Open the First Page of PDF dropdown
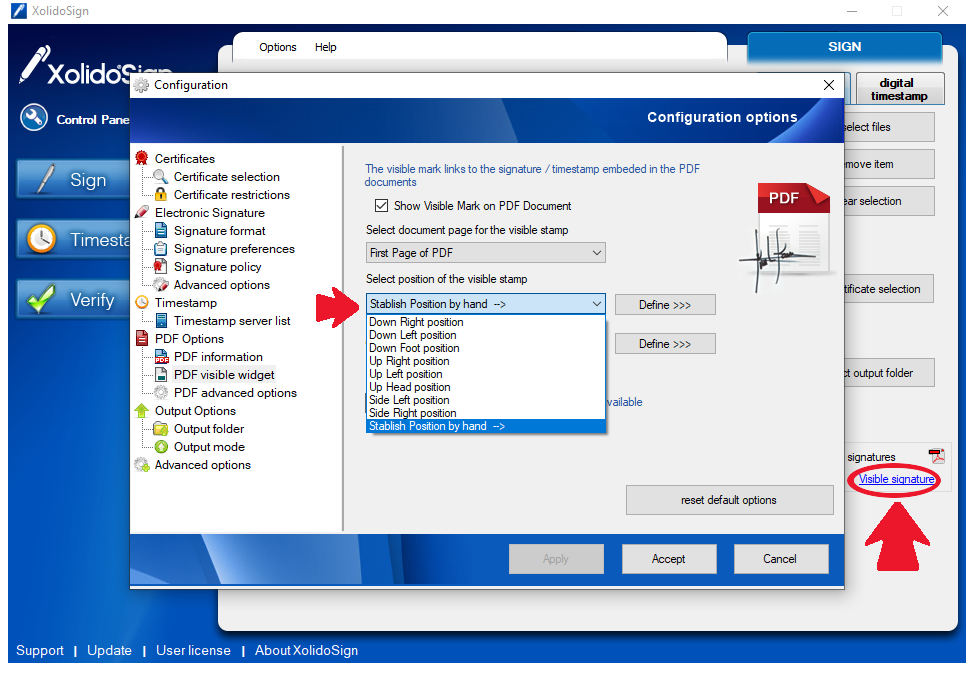The height and width of the screenshot is (678, 973). 486,252
